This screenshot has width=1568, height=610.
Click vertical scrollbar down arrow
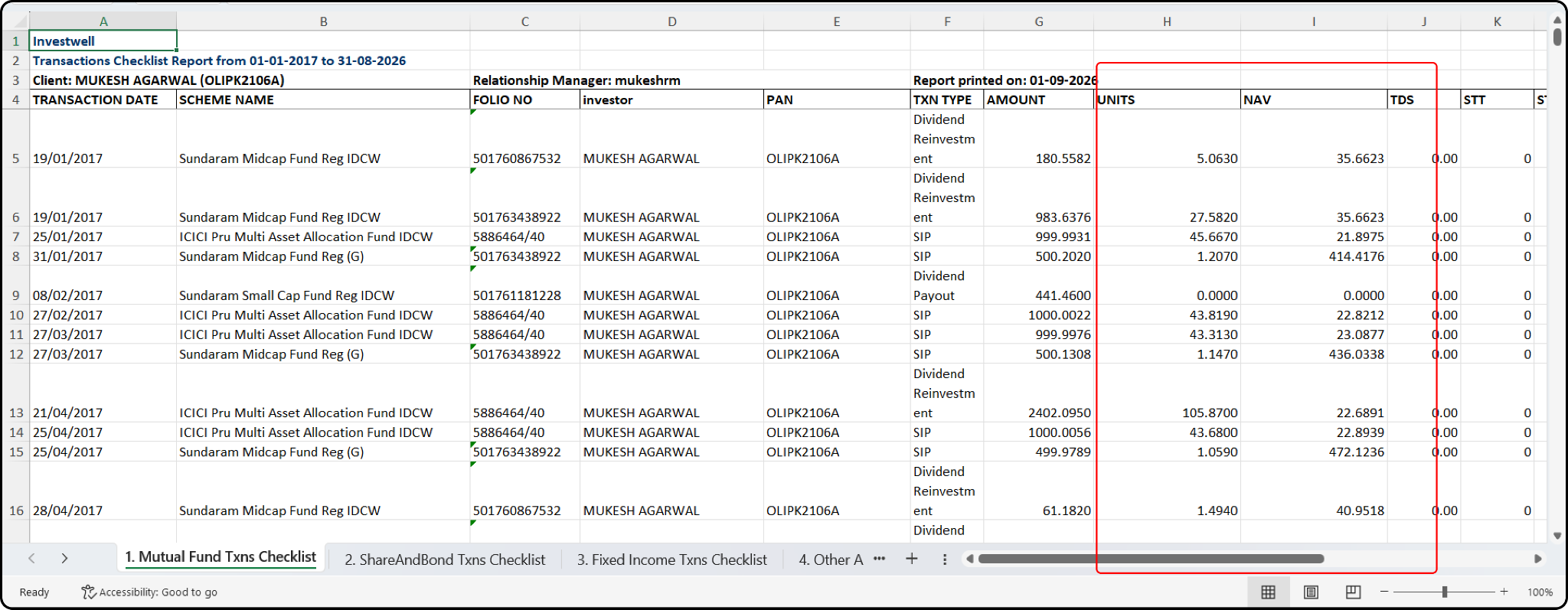(x=1557, y=536)
